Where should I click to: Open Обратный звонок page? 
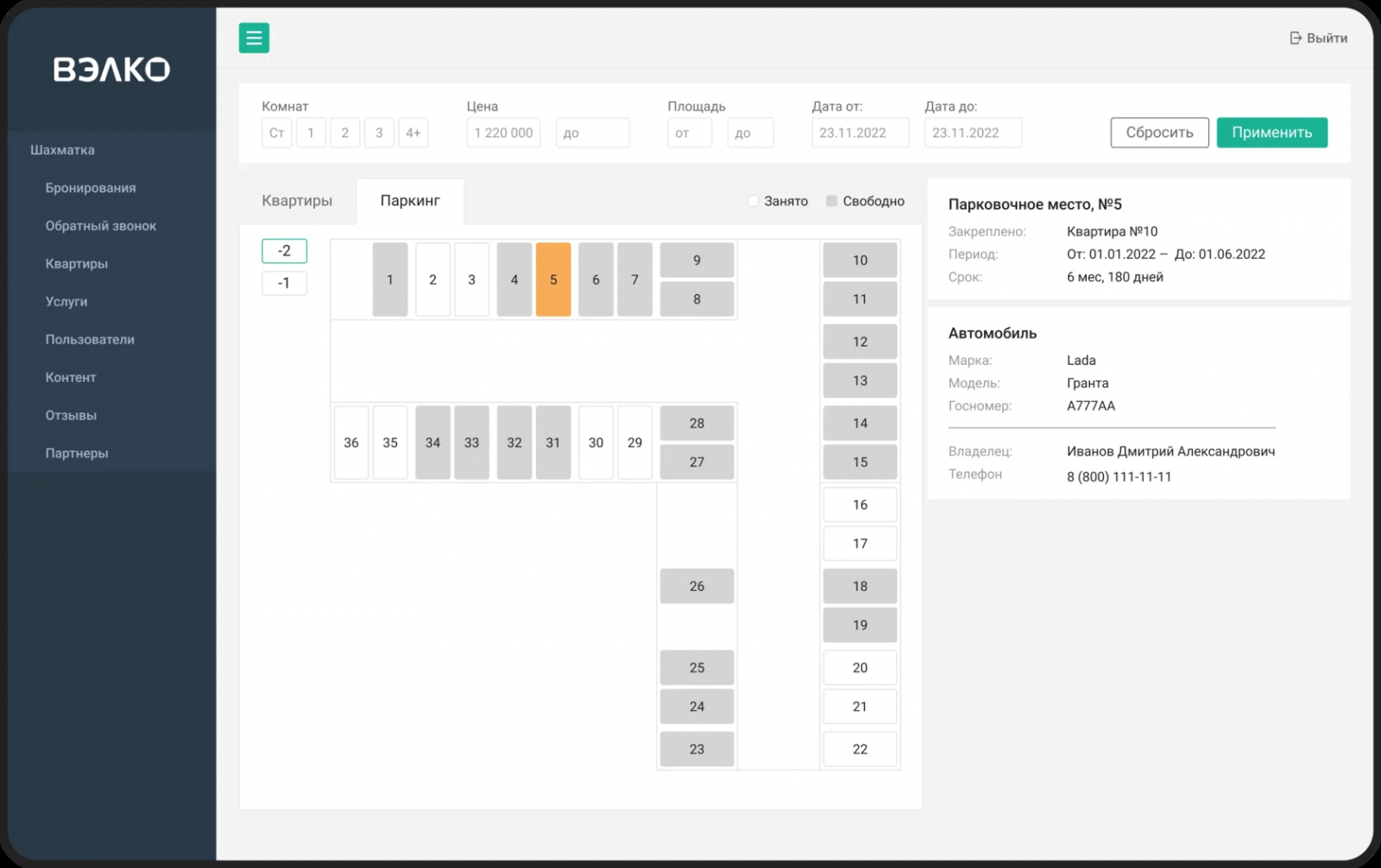(101, 226)
